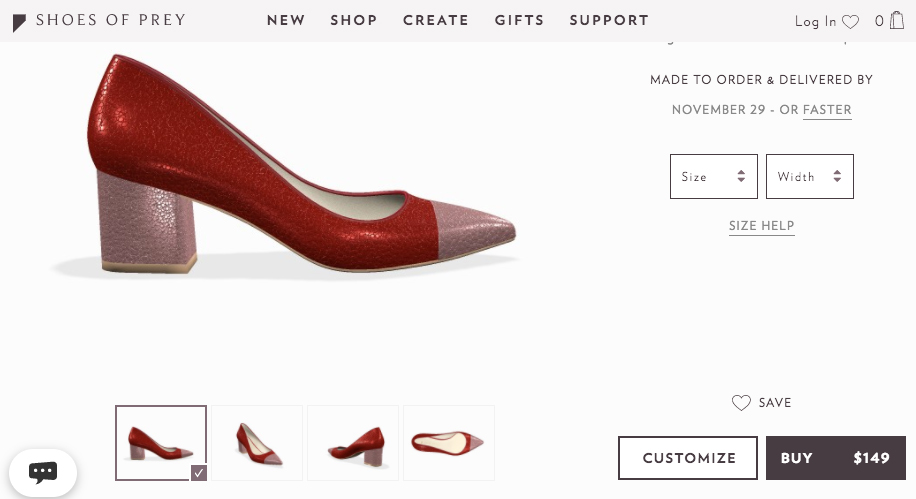Image resolution: width=916 pixels, height=499 pixels.
Task: Click the Log In link
Action: (x=815, y=21)
